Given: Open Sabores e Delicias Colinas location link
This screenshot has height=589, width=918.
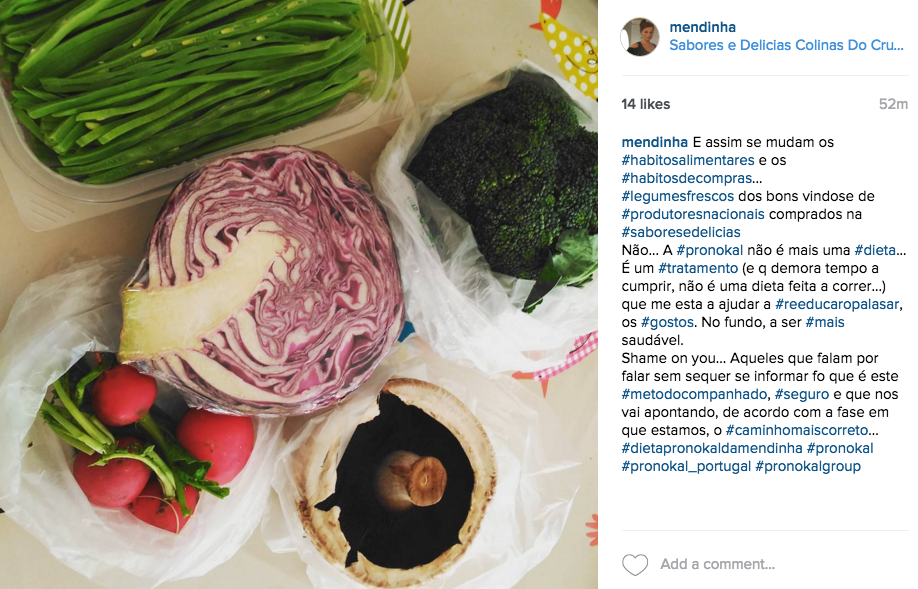Looking at the screenshot, I should coord(786,45).
